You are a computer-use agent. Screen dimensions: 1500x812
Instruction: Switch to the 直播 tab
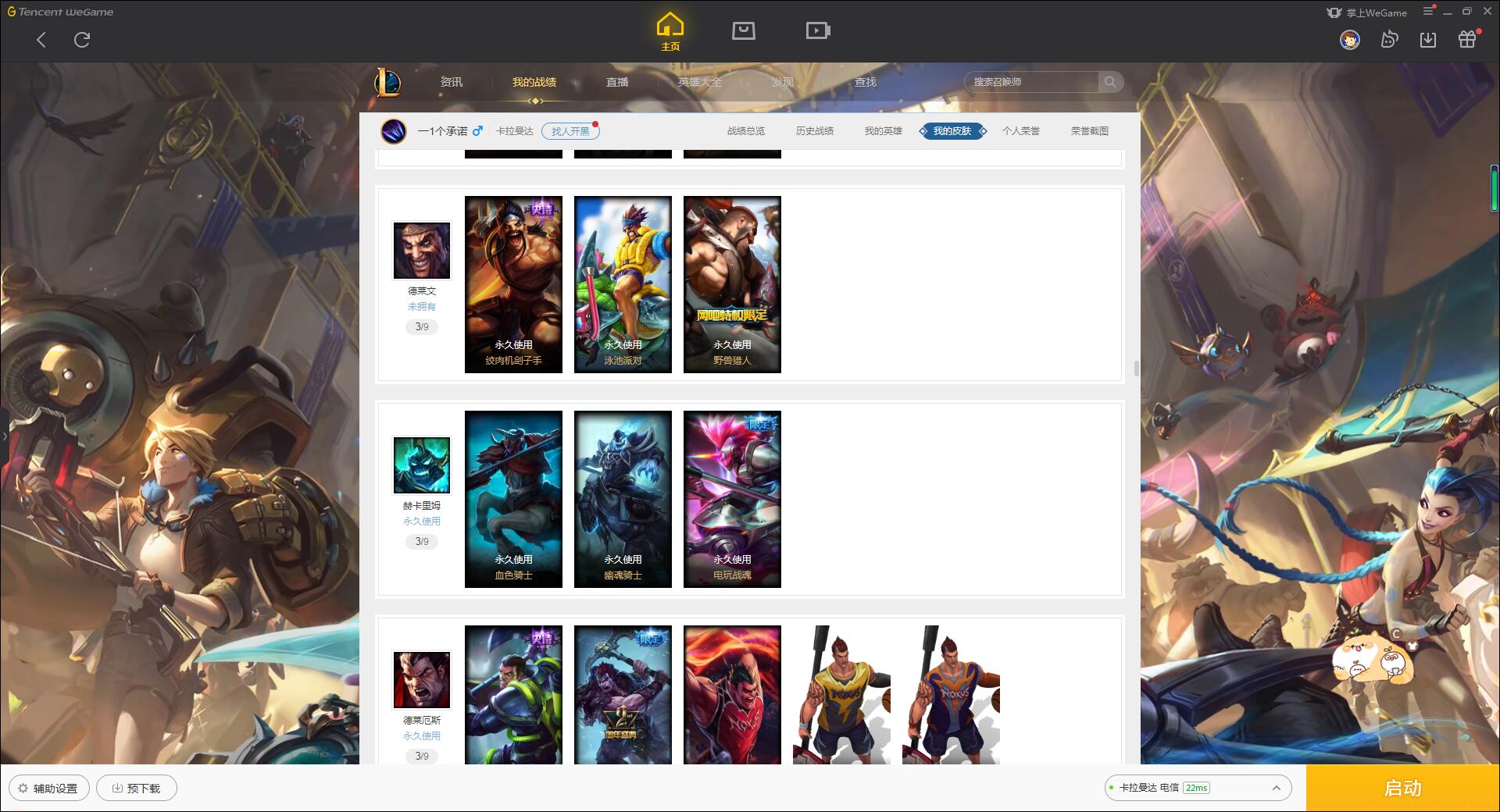point(617,82)
